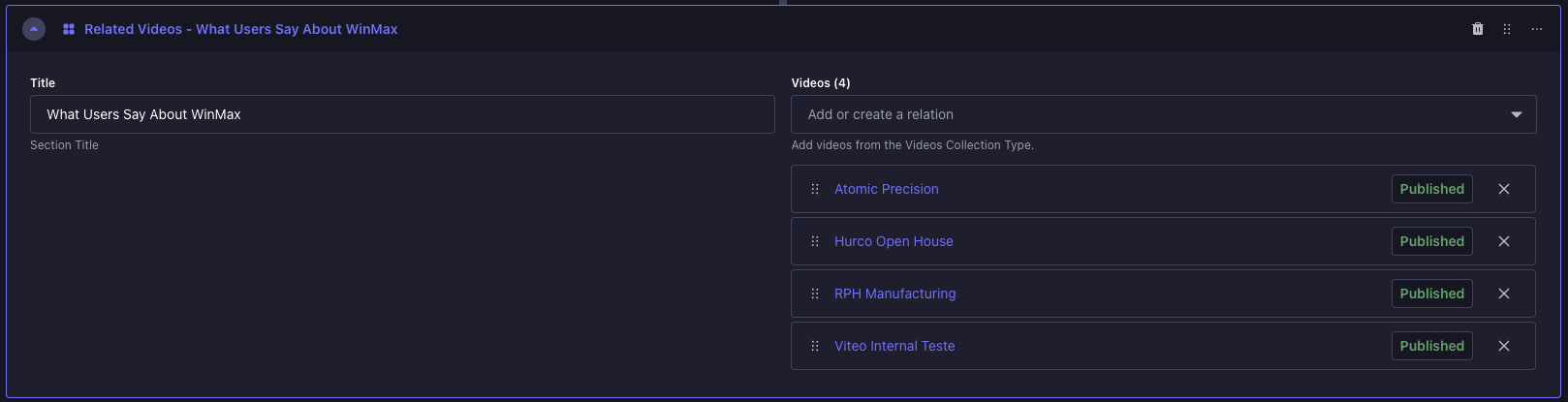The width and height of the screenshot is (1568, 402).
Task: Click drag handle for RPH Manufacturing
Action: [x=815, y=294]
